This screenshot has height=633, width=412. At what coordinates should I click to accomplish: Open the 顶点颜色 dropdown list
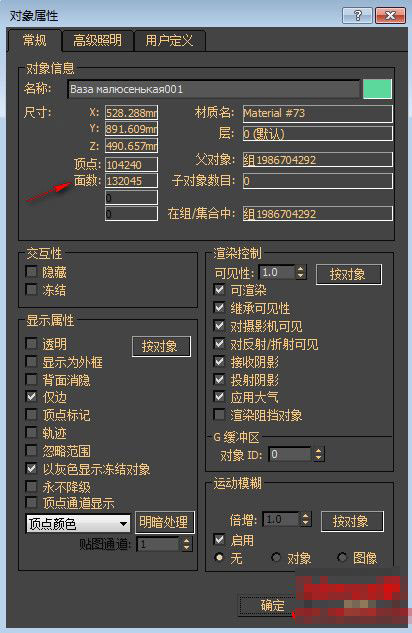pyautogui.click(x=78, y=524)
